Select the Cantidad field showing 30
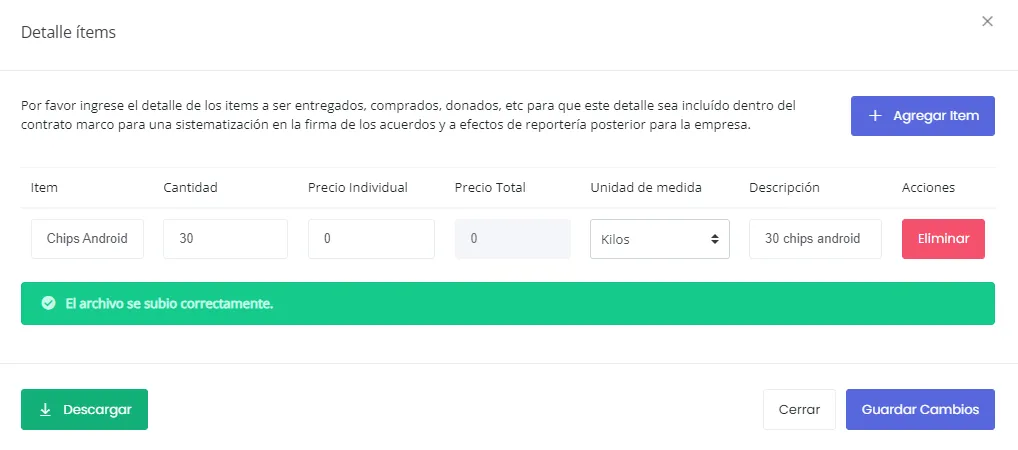This screenshot has height=450, width=1018. pos(225,239)
